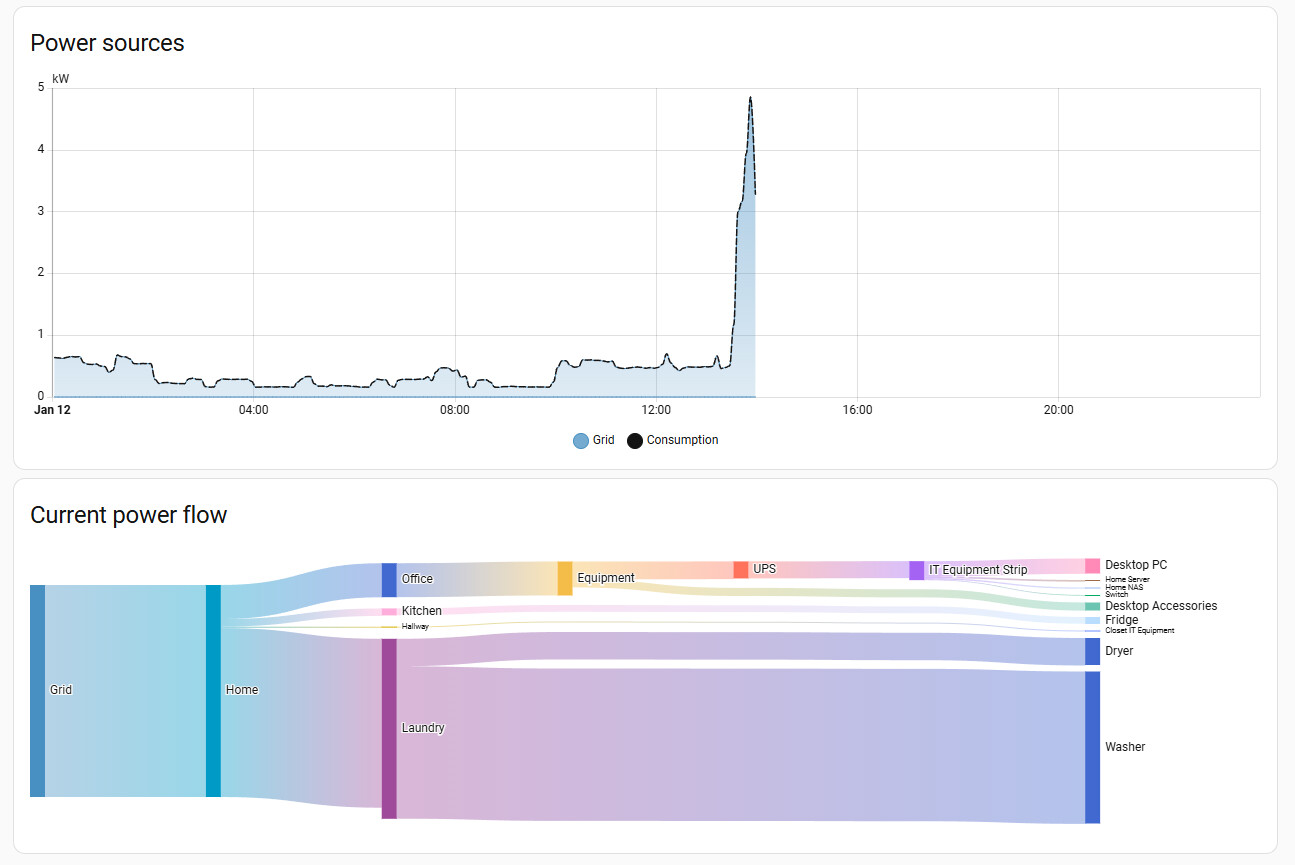Click the Dryer device node
Image resolution: width=1295 pixels, height=865 pixels.
(x=1092, y=651)
